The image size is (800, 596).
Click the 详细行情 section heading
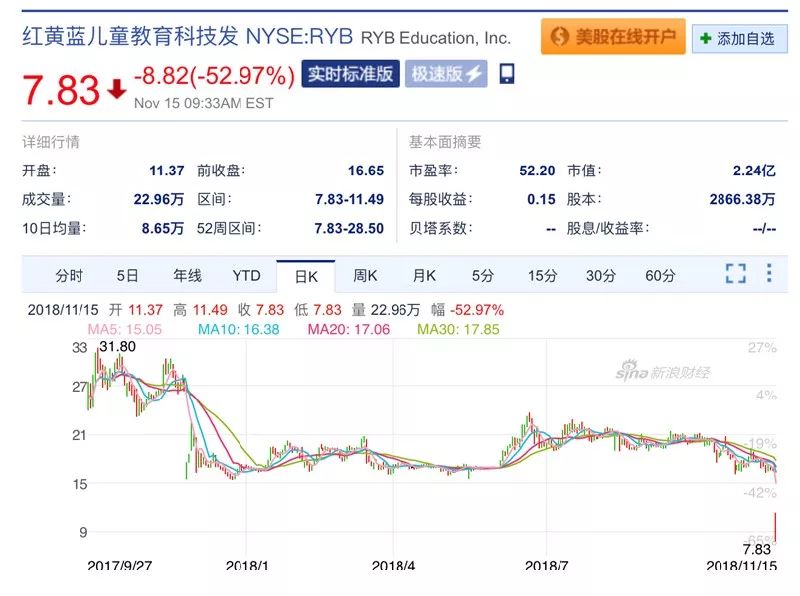(x=51, y=142)
